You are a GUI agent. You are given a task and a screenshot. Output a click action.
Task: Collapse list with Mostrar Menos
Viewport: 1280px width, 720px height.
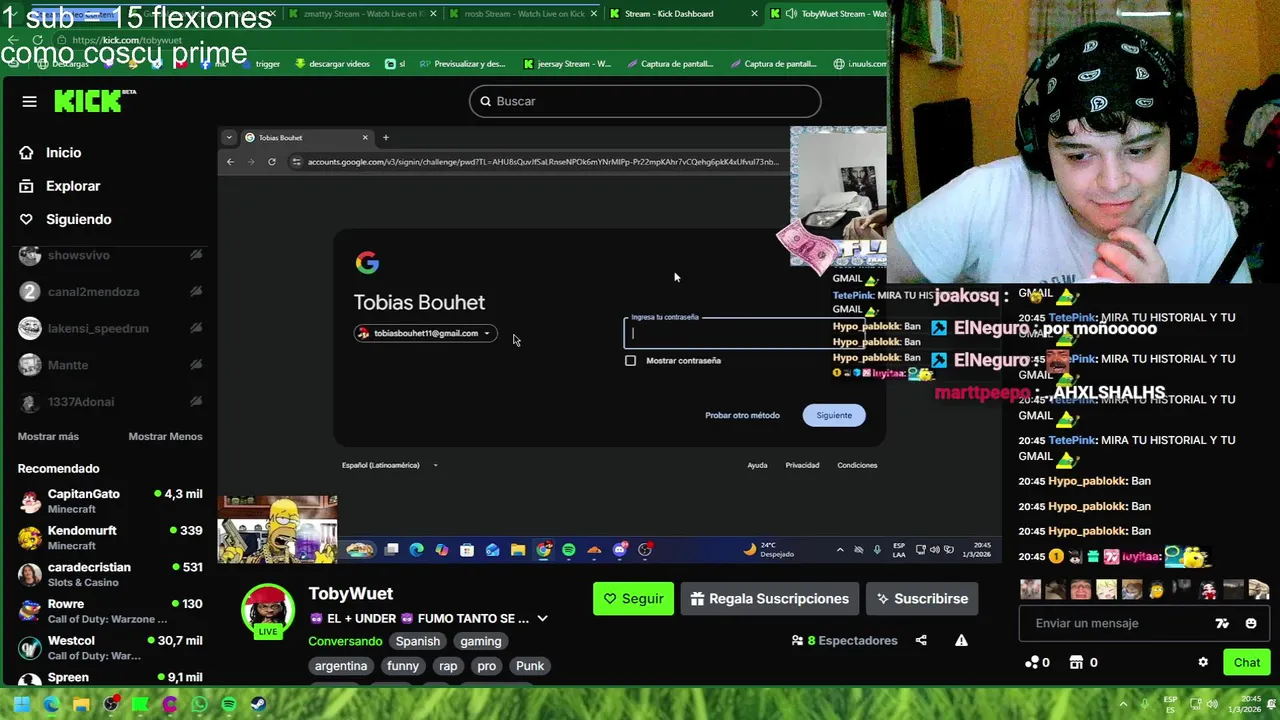165,436
